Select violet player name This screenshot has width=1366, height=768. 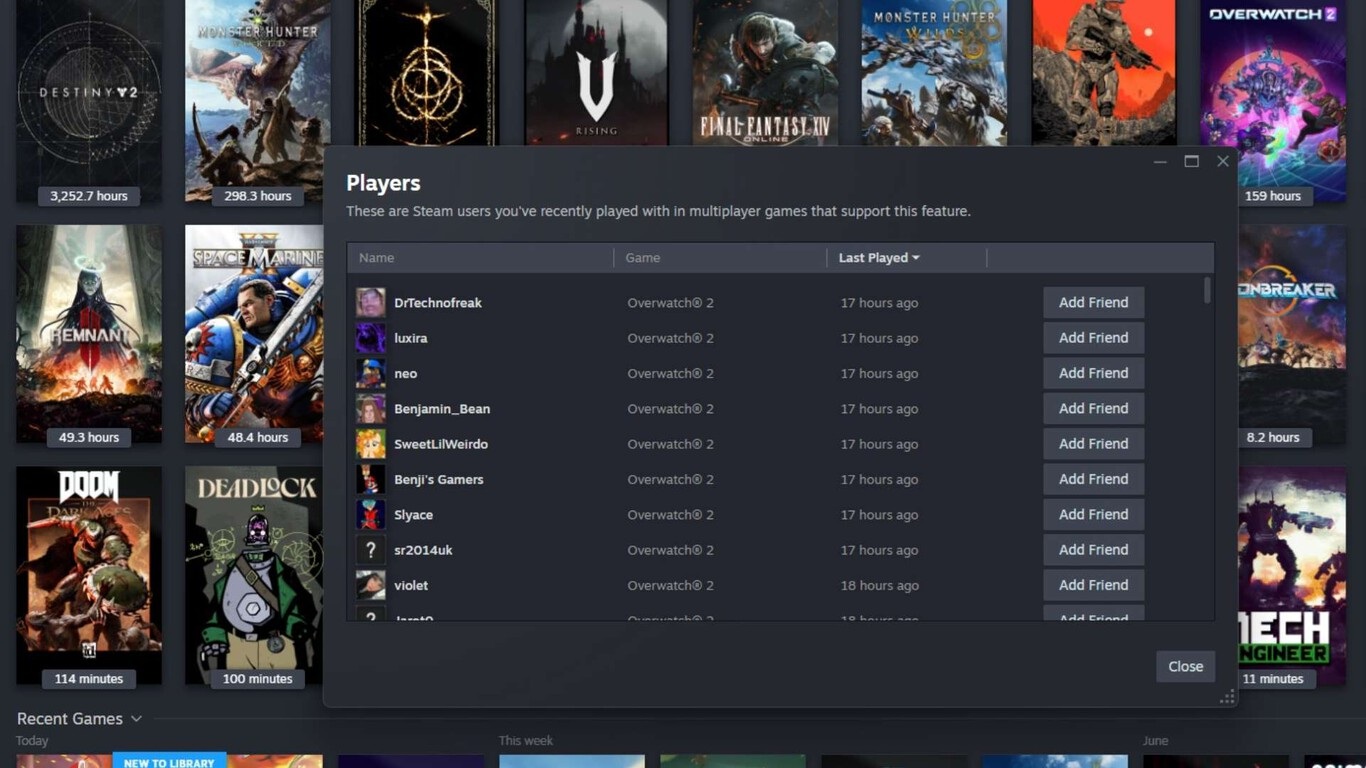411,585
